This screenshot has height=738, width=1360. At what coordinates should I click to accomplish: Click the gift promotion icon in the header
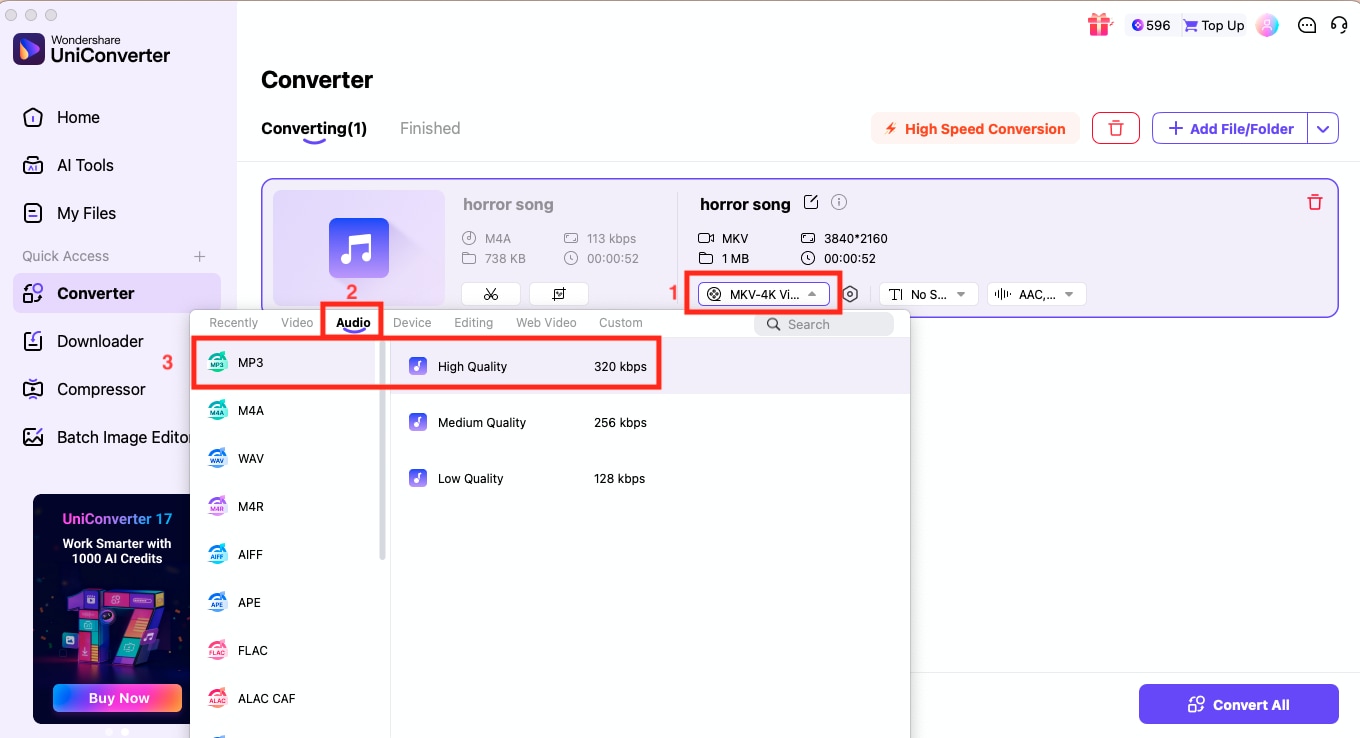[1100, 24]
